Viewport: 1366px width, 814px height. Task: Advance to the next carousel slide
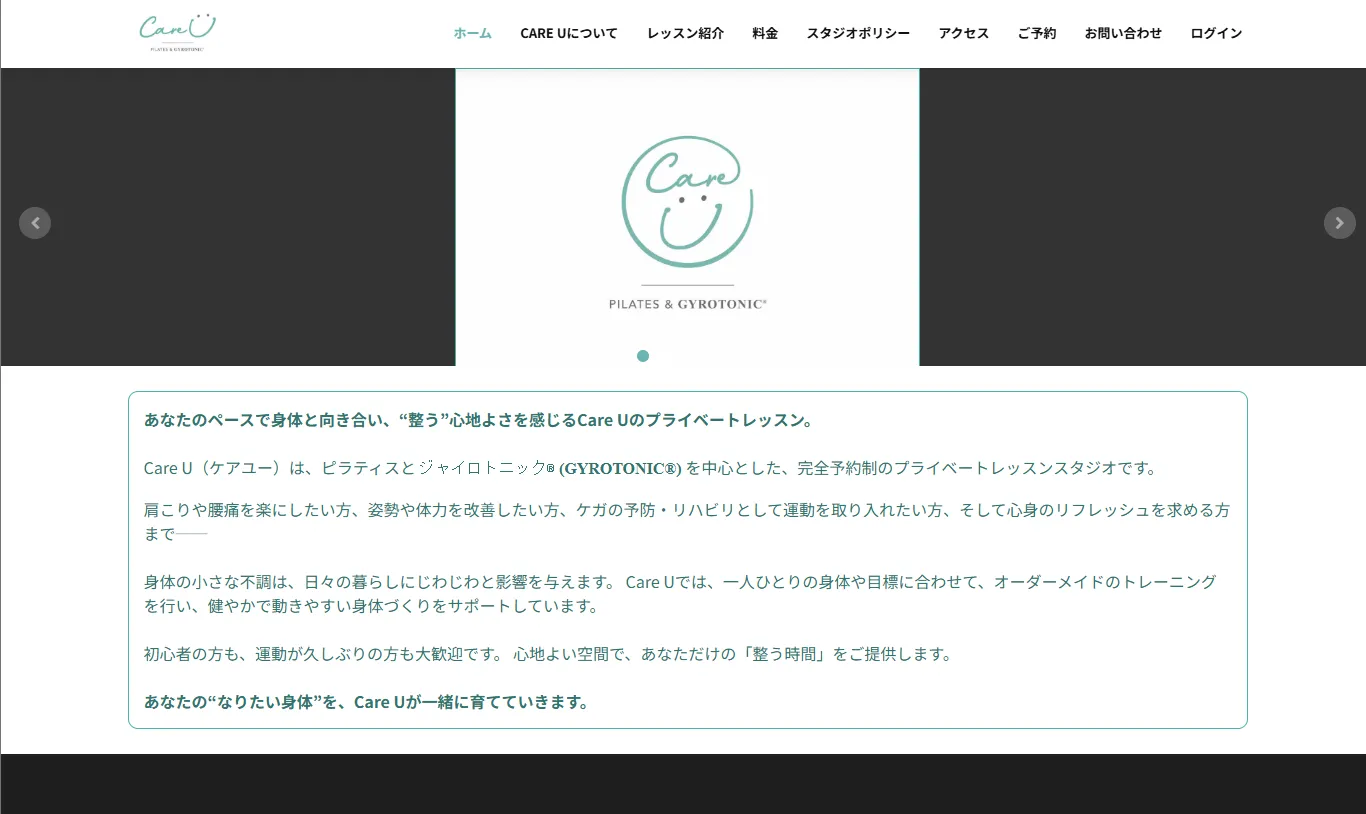coord(1340,223)
